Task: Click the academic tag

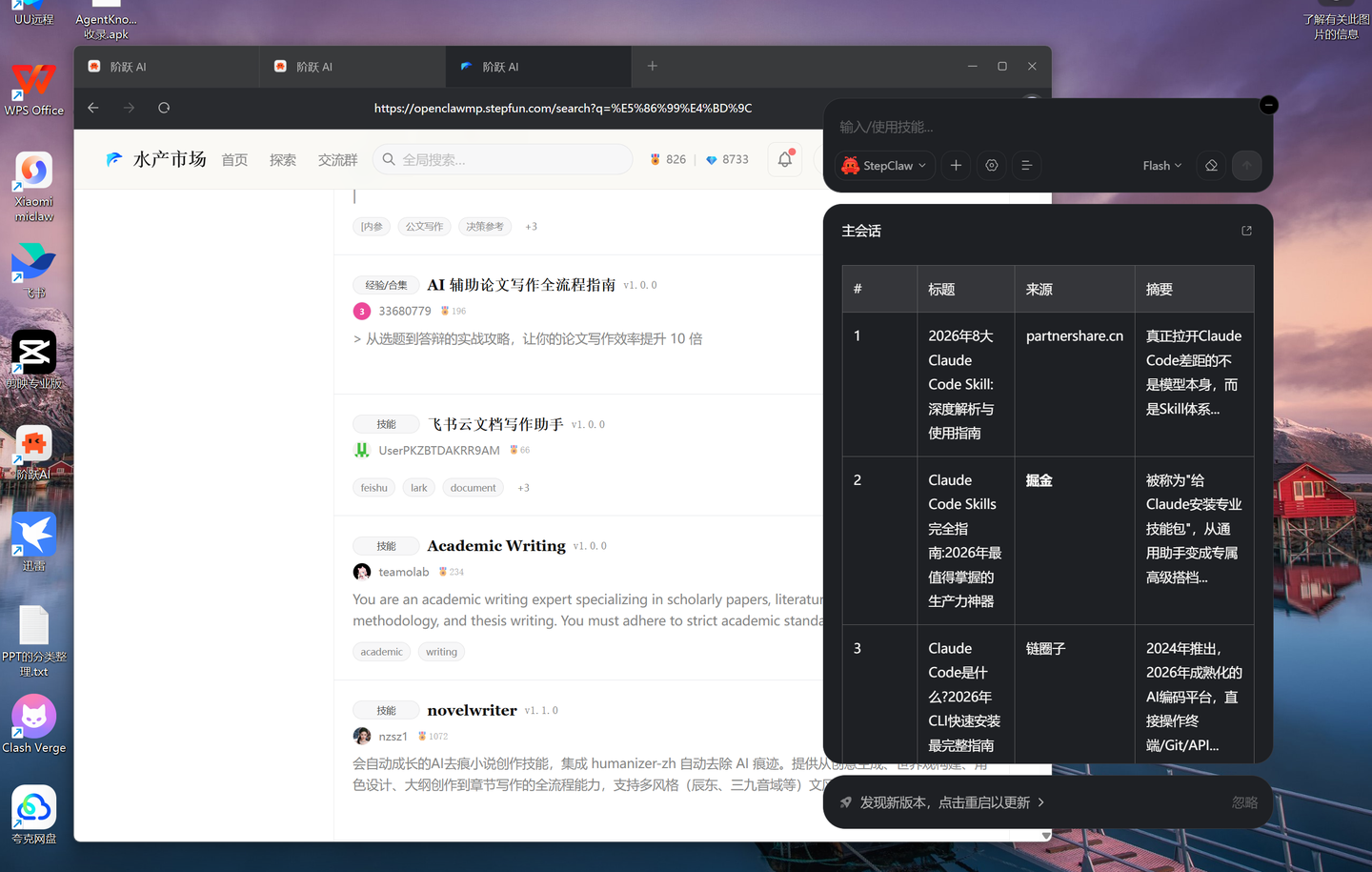Action: pyautogui.click(x=381, y=652)
